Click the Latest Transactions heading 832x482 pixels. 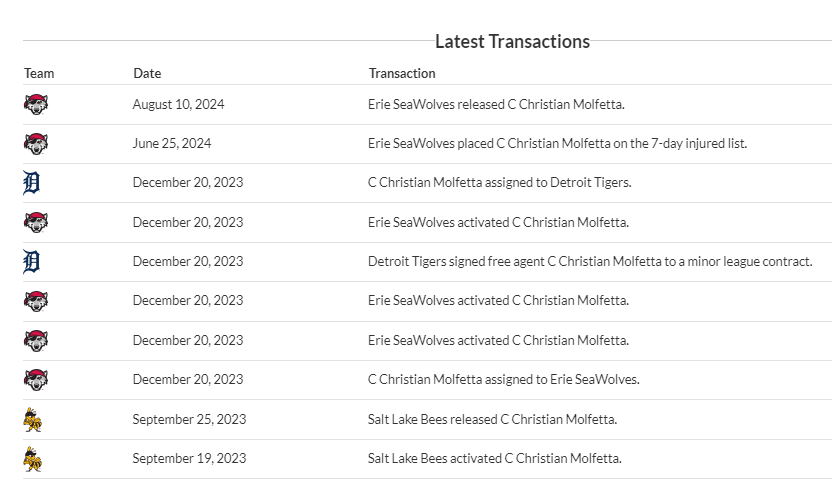pos(512,42)
